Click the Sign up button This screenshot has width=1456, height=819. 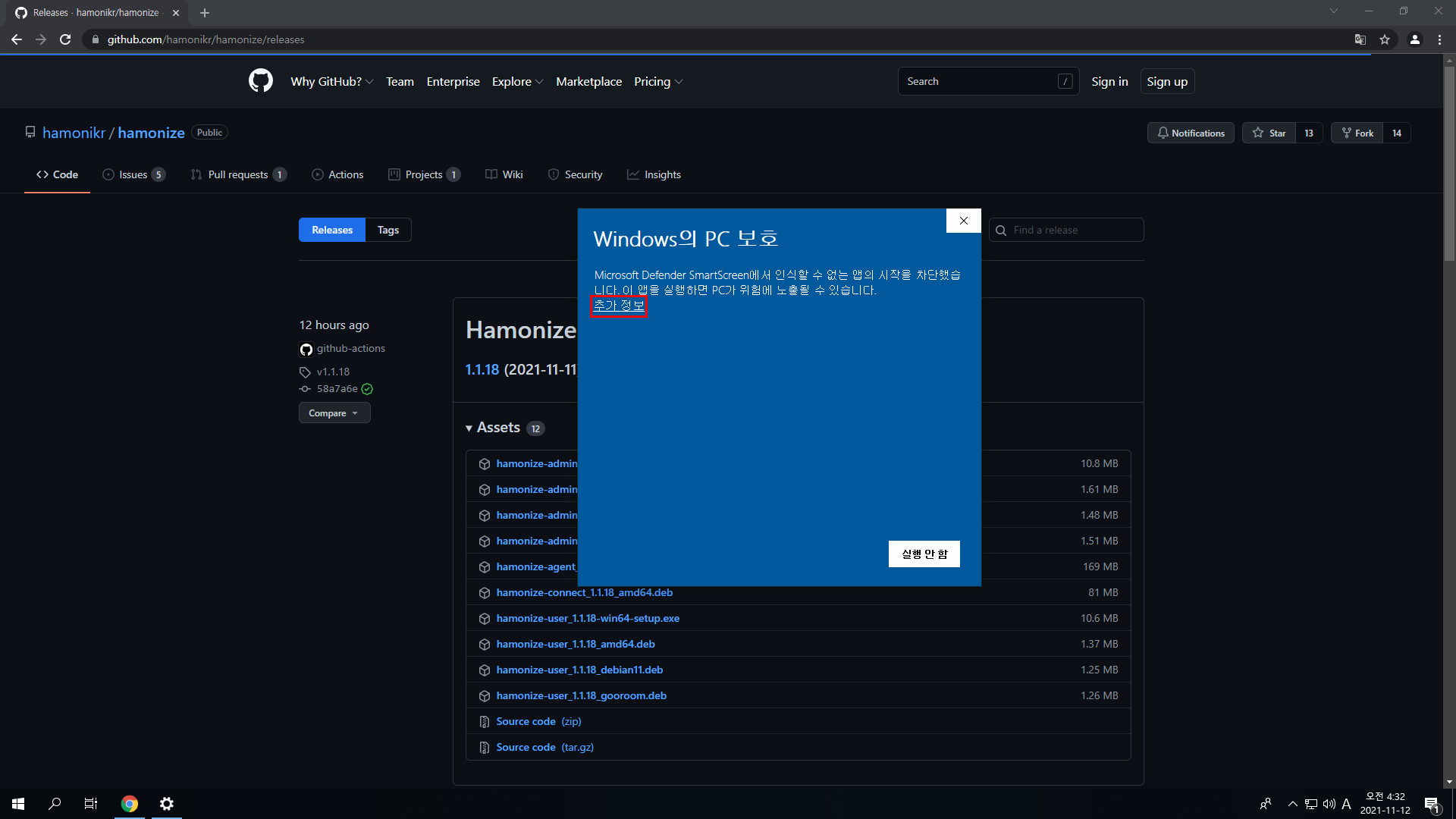(x=1167, y=81)
